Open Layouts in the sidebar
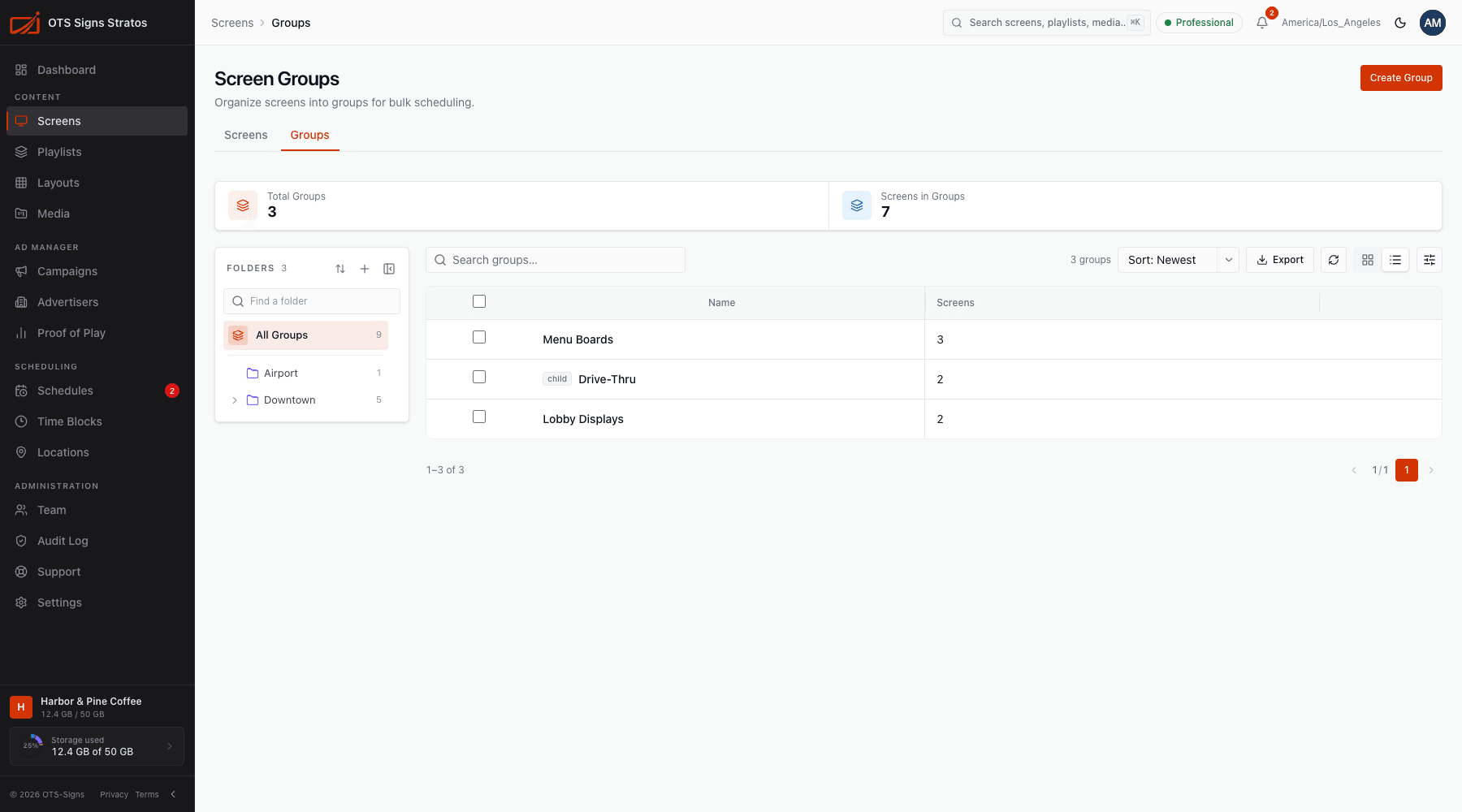1462x812 pixels. pos(97,183)
